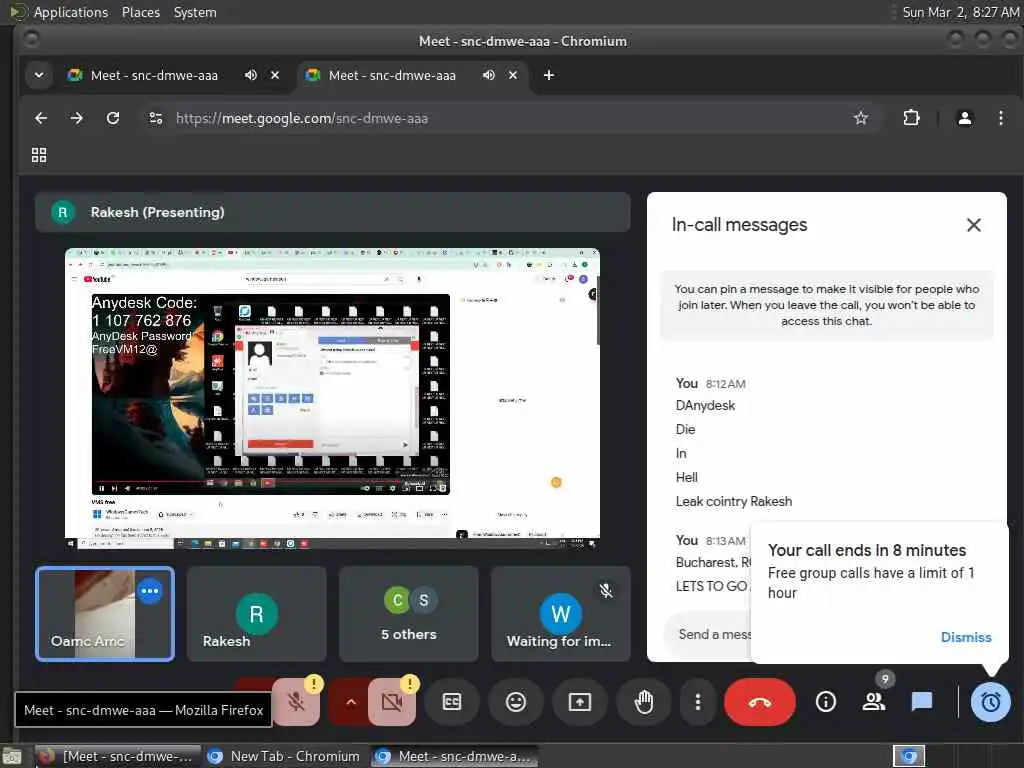Click Rakesh's presentation screen share

tap(332, 398)
